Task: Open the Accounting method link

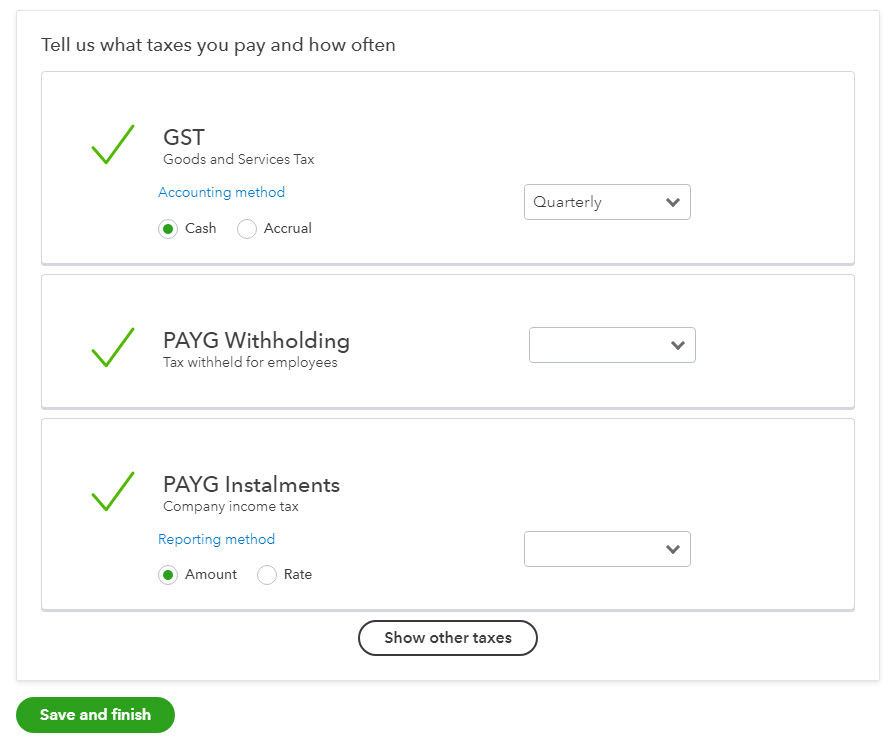Action: [221, 192]
